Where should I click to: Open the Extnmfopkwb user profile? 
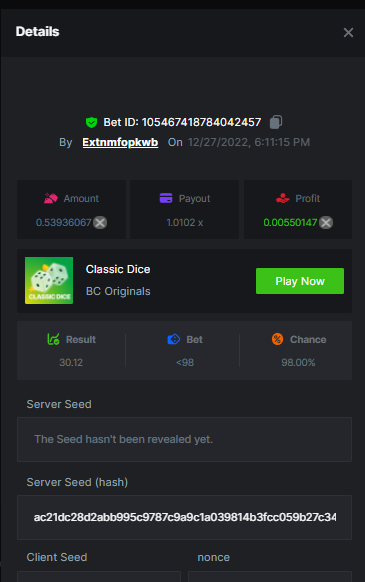[120, 142]
